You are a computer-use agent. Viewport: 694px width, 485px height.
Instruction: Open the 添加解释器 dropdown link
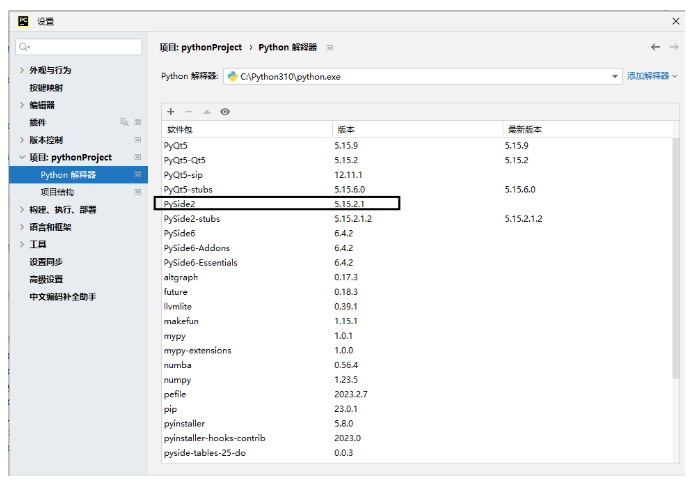(x=652, y=76)
